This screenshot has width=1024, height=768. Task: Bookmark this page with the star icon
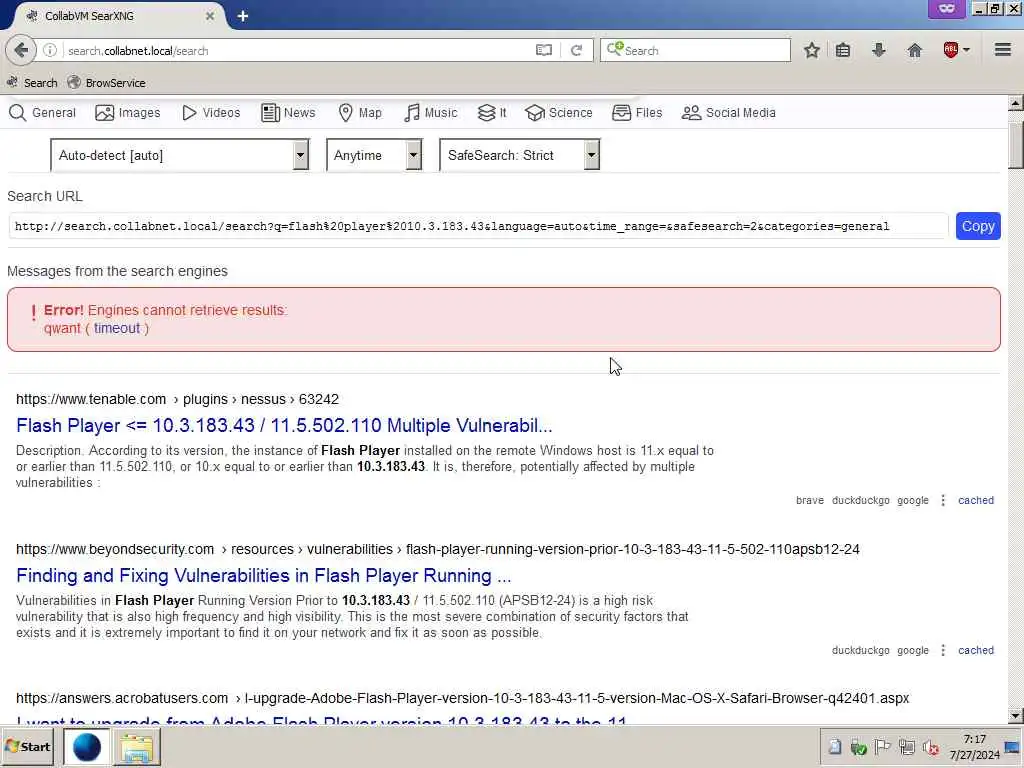point(812,50)
